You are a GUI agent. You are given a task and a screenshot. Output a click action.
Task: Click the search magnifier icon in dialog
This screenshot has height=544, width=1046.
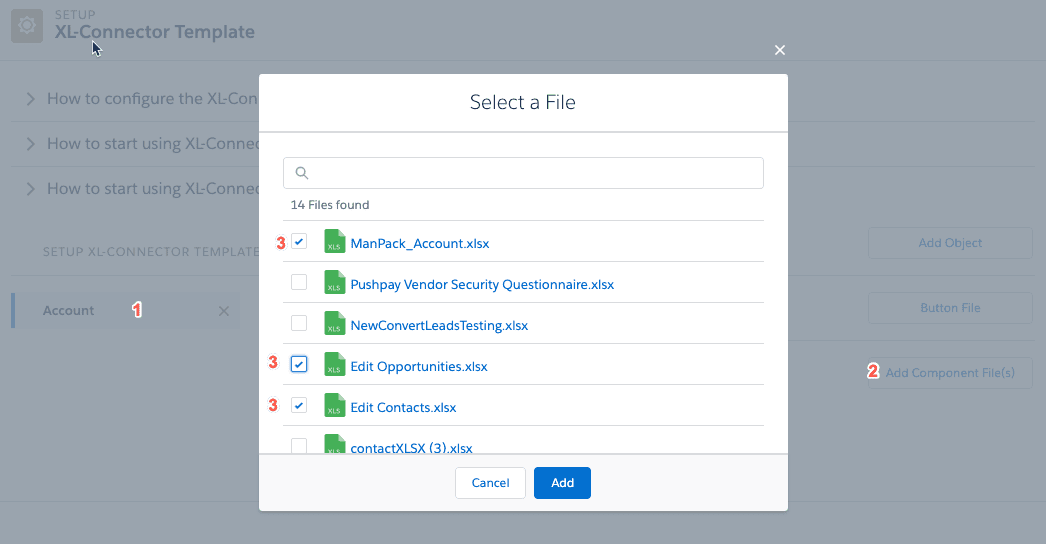point(302,173)
